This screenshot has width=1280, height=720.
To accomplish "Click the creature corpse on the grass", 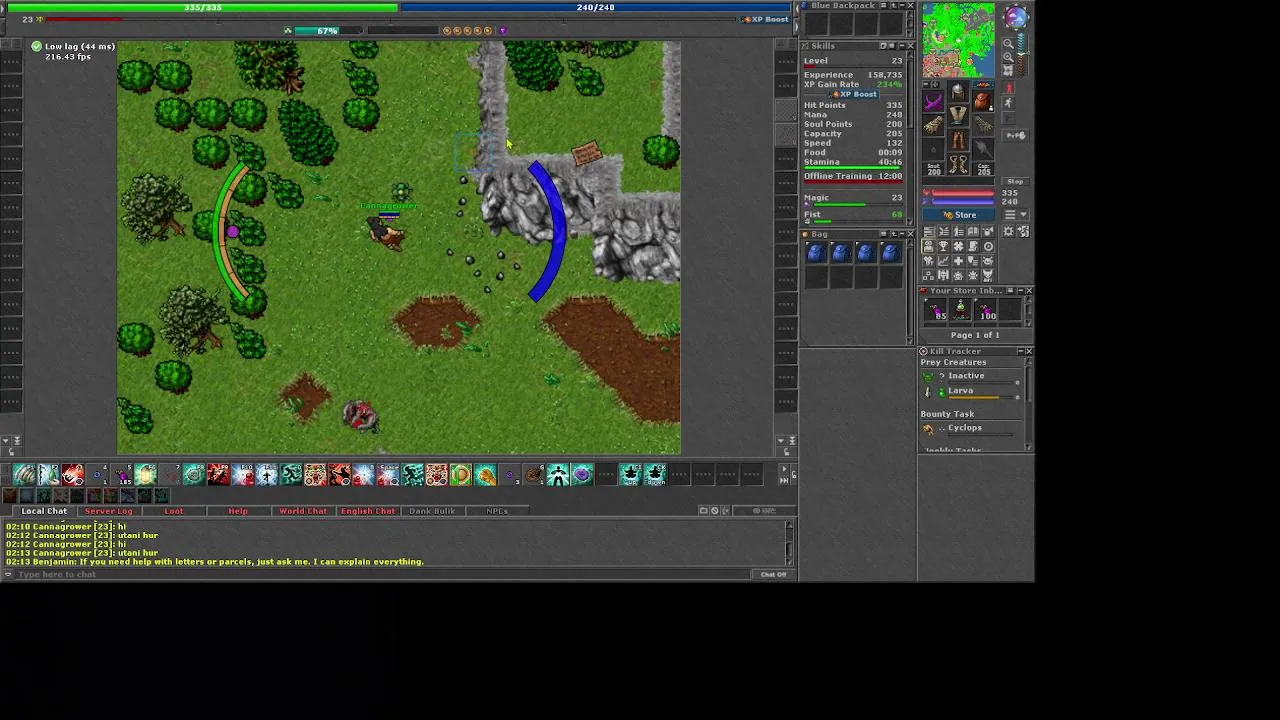I will tap(359, 415).
